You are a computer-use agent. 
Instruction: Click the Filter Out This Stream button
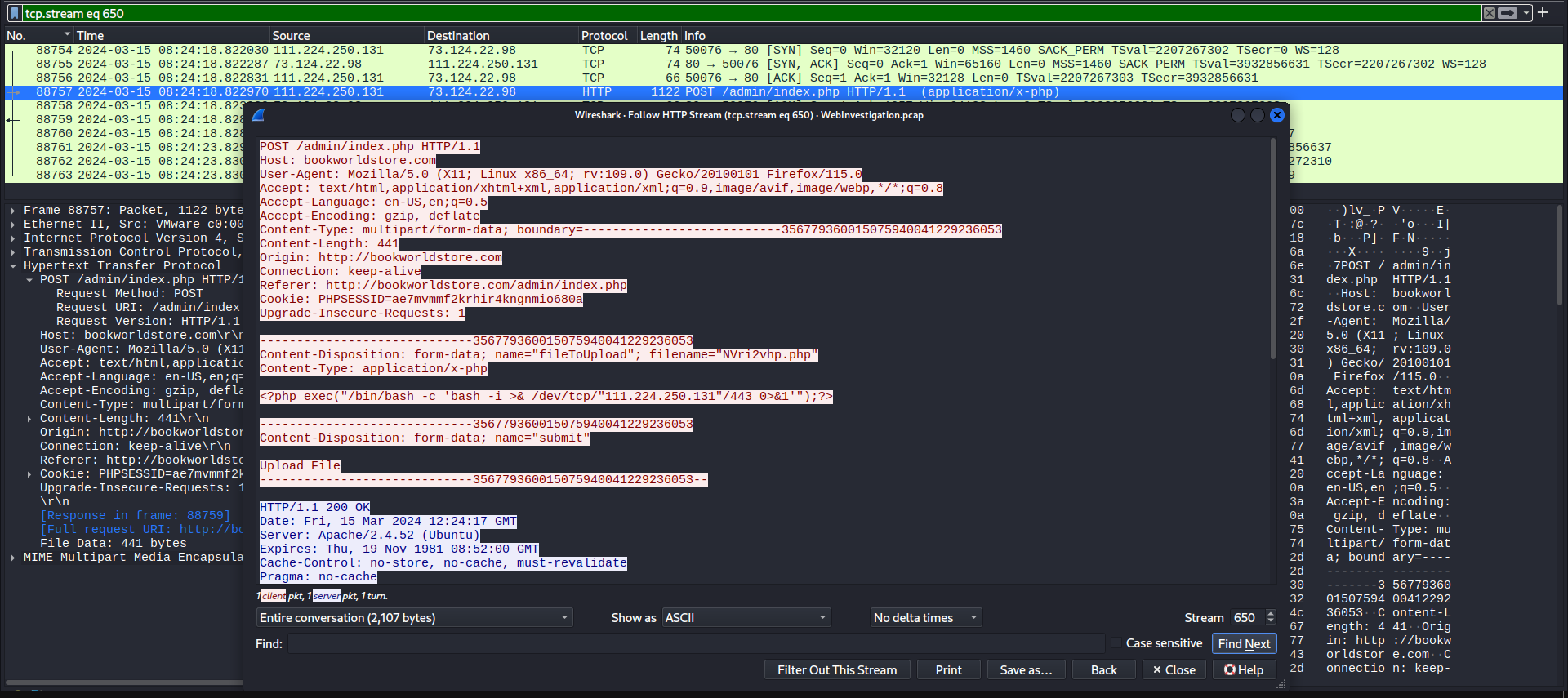[837, 669]
